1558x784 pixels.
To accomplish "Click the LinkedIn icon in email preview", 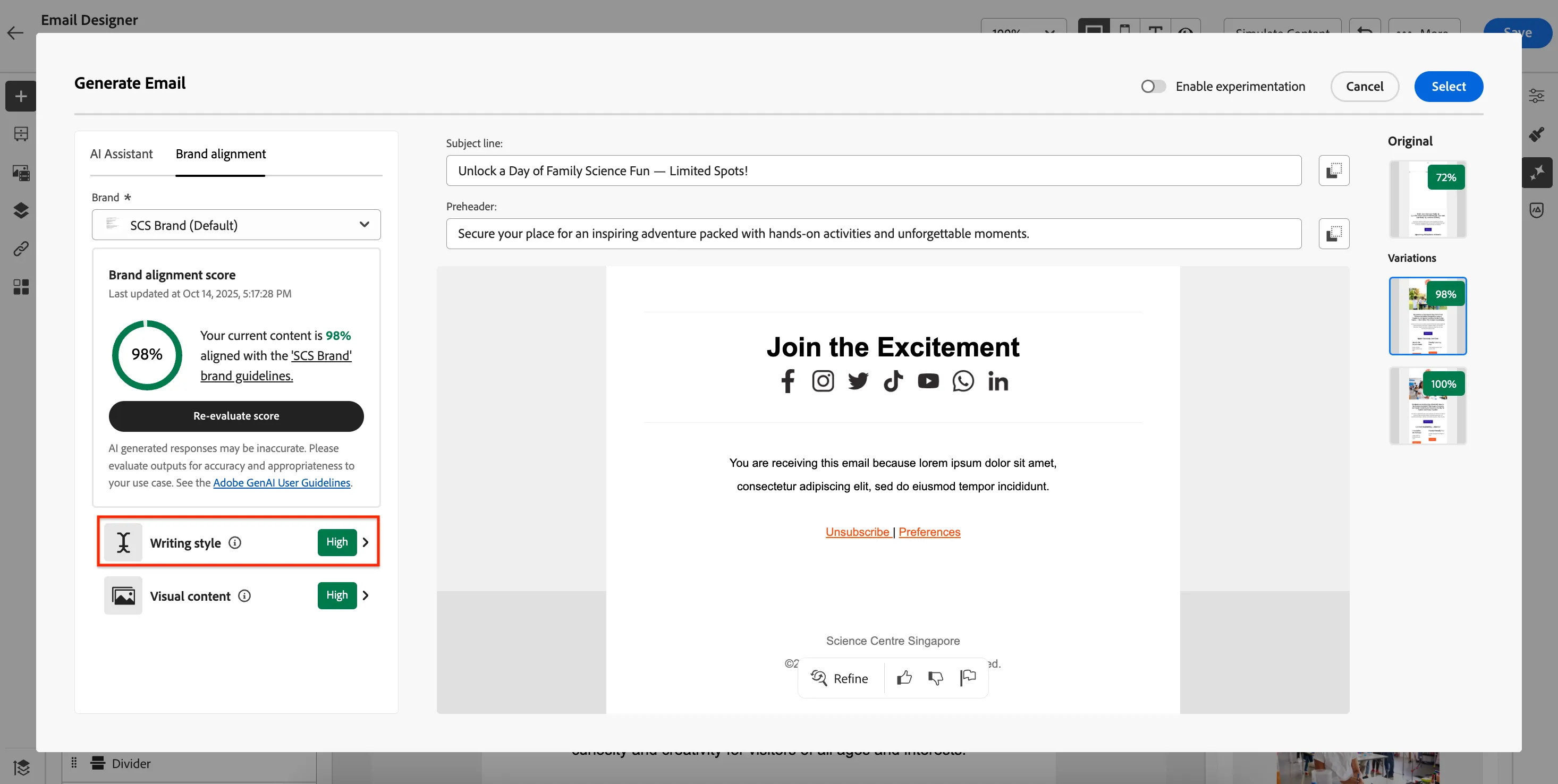I will [x=998, y=381].
